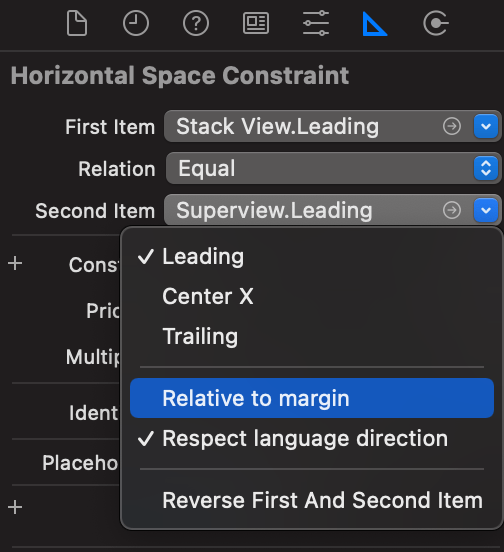This screenshot has height=552, width=504.
Task: Click the bottom plus button
Action: pos(15,507)
